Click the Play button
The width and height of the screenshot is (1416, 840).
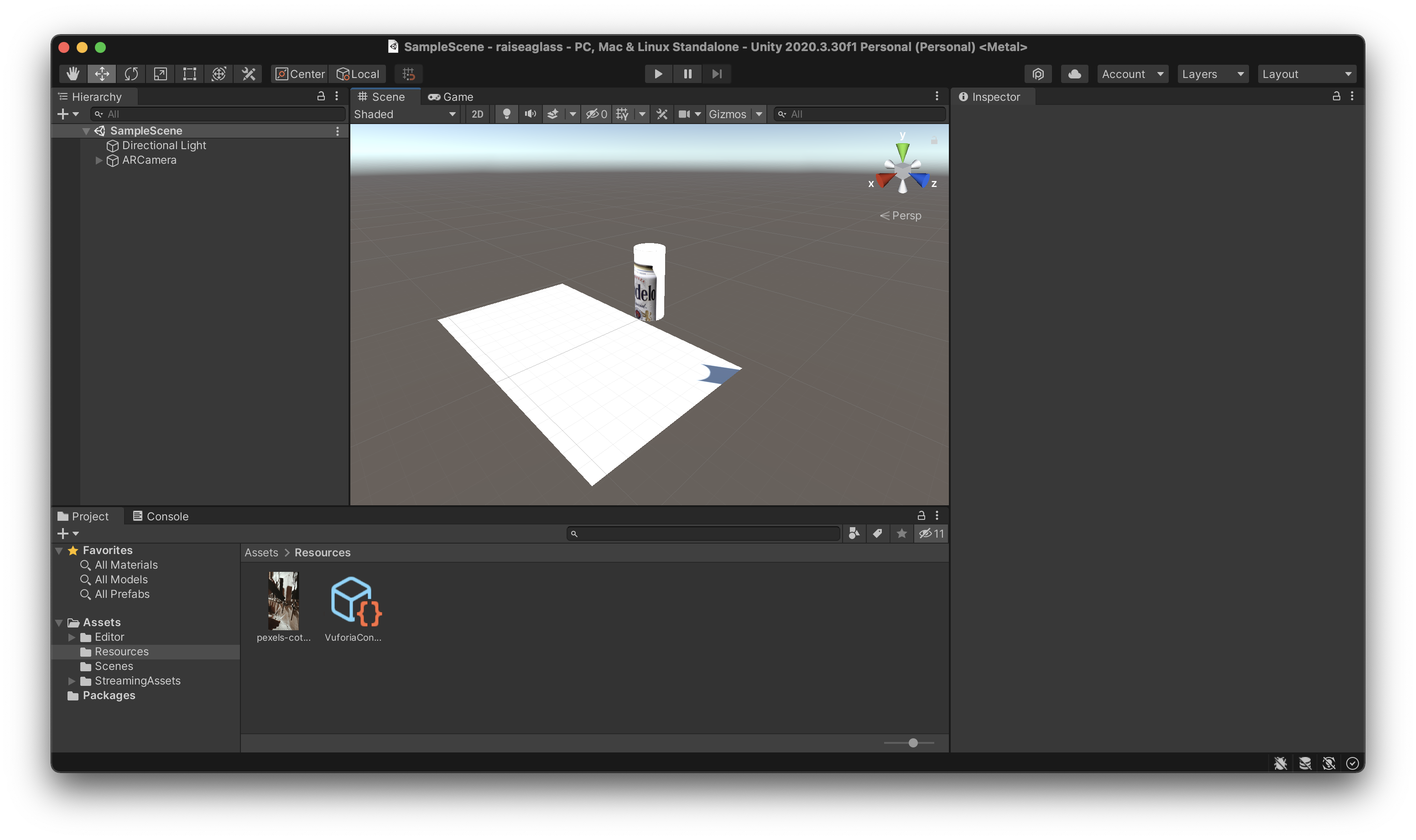pos(658,74)
